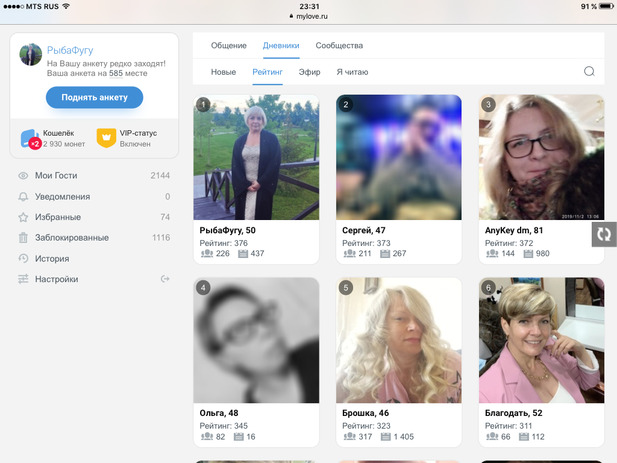
Task: Click the name AnyKey dm, 81
Action: [x=514, y=231]
